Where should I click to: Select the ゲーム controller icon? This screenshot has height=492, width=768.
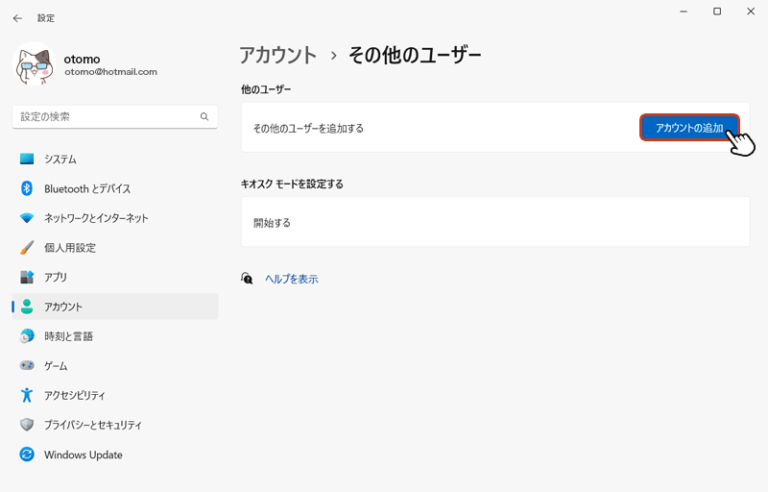coord(27,366)
